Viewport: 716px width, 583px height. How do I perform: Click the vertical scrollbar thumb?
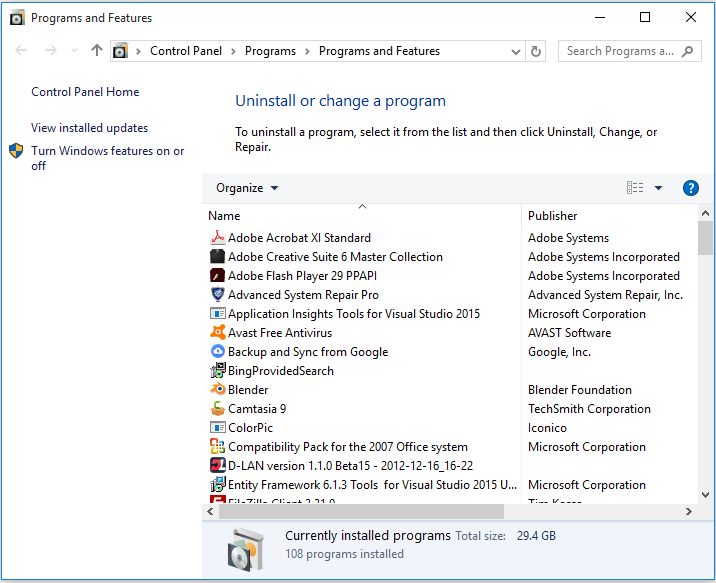pyautogui.click(x=705, y=238)
